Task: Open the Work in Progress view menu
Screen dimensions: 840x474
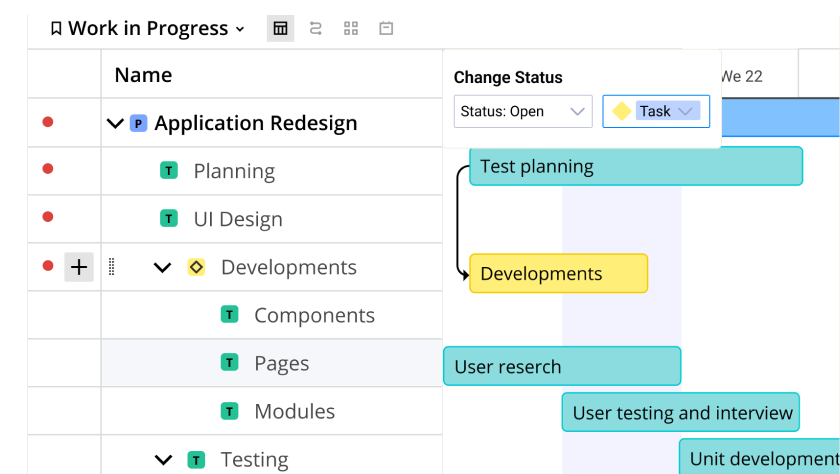Action: coord(148,29)
